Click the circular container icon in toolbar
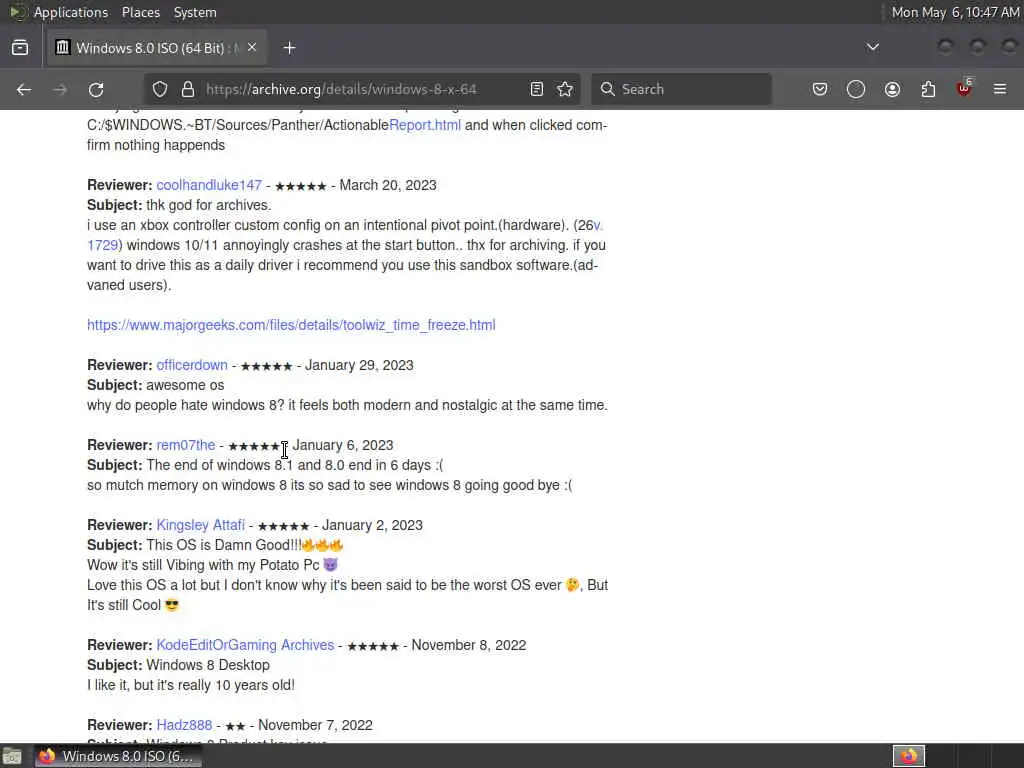 856,89
